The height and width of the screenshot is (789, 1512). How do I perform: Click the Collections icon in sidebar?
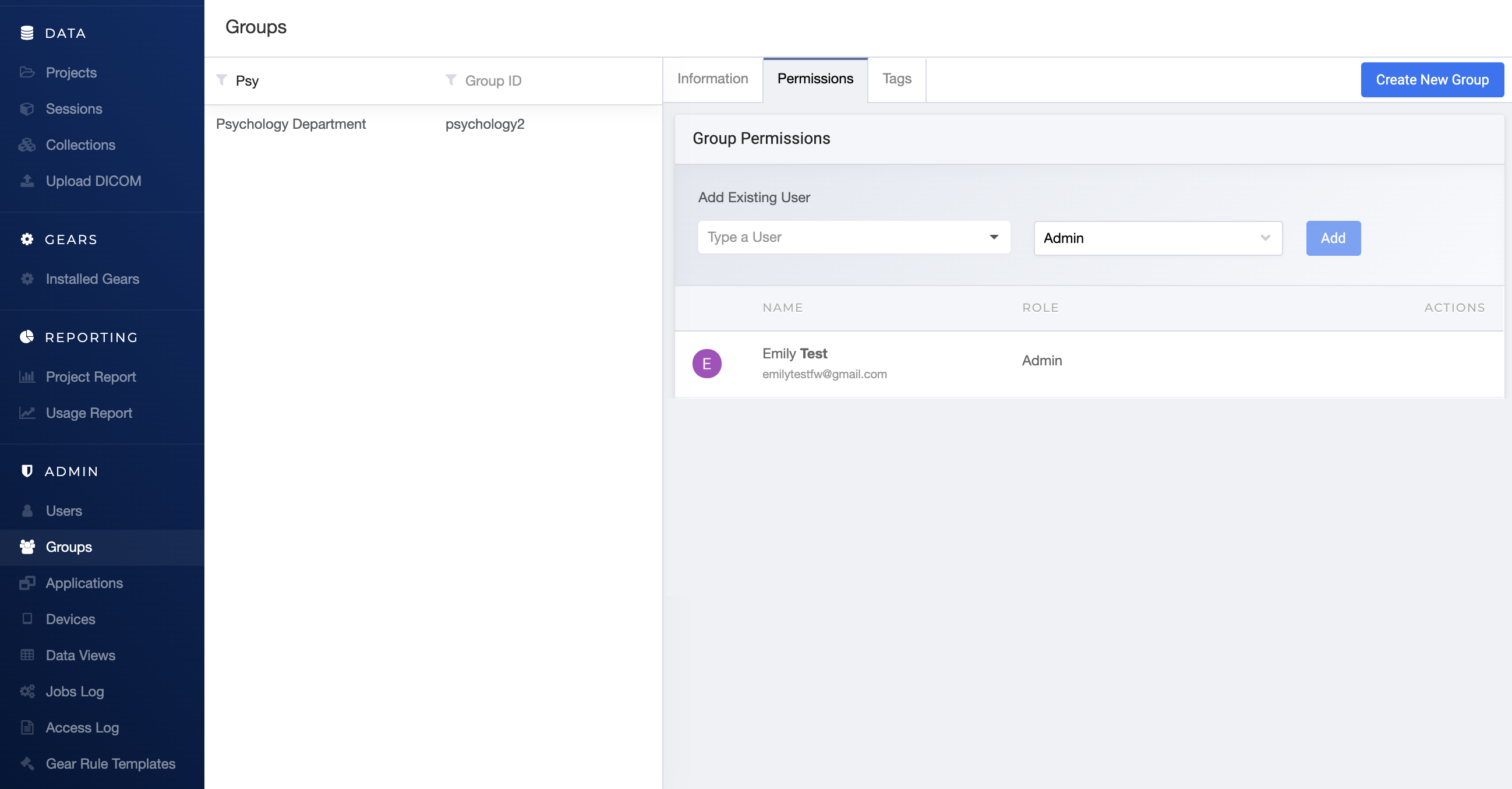point(27,145)
